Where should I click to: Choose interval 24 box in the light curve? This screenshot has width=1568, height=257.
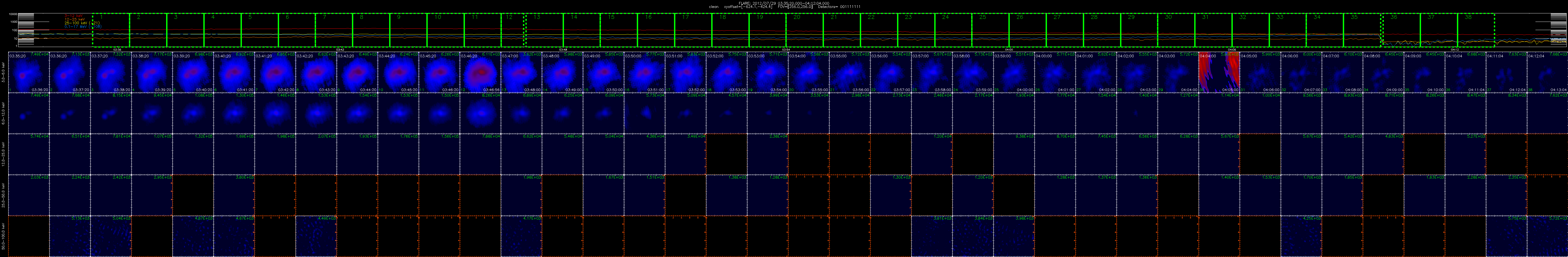pyautogui.click(x=953, y=30)
